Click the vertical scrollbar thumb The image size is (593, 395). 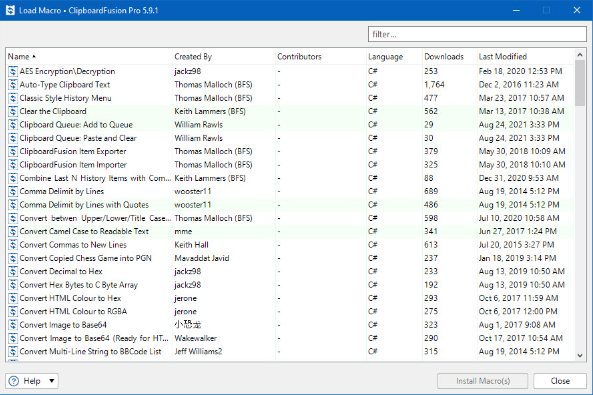[x=580, y=83]
